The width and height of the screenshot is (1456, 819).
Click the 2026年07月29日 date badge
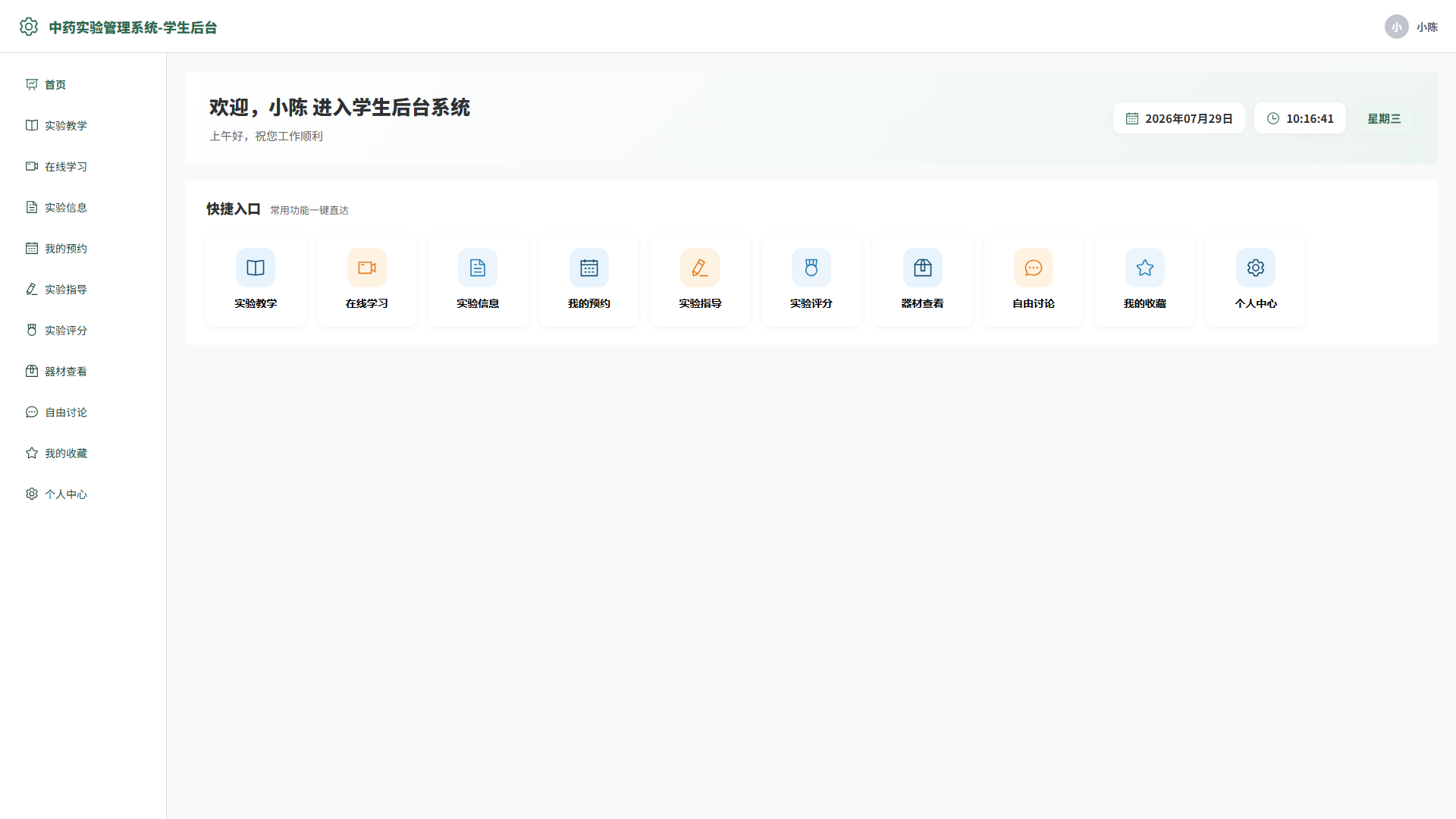coord(1179,118)
